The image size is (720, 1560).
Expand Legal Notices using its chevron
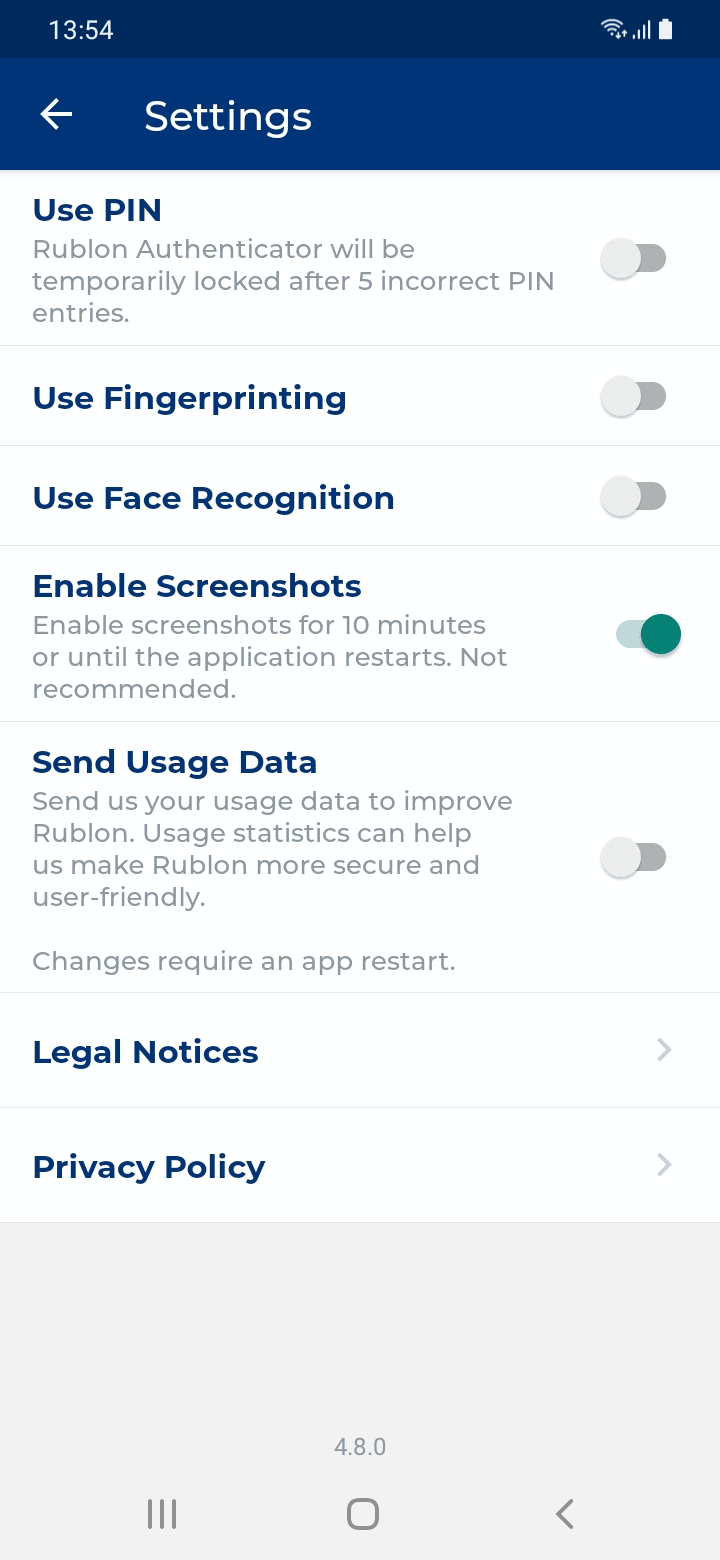[x=664, y=1050]
